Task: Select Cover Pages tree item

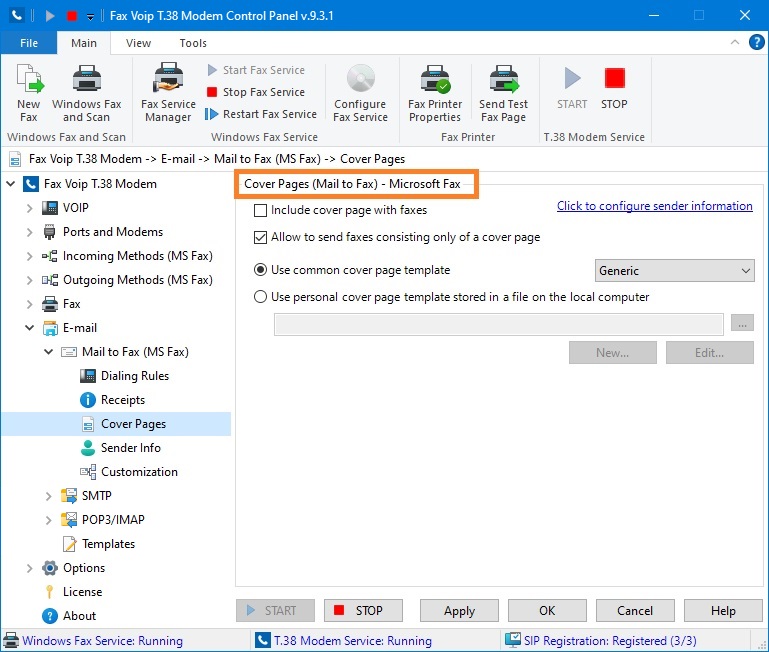Action: [133, 424]
